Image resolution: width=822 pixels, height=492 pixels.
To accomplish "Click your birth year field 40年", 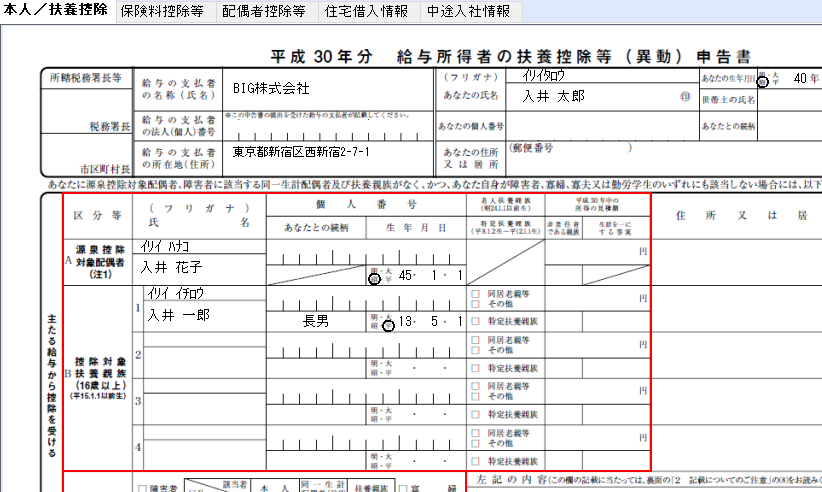I will [805, 79].
